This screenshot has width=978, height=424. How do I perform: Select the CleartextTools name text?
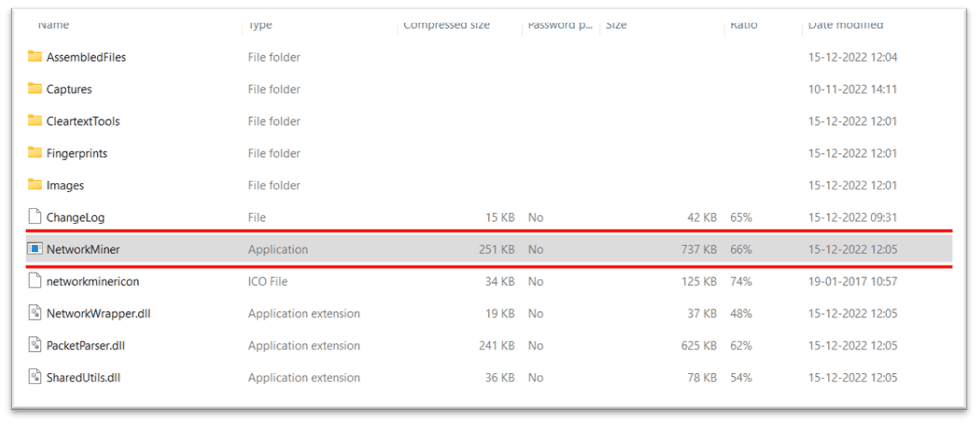pyautogui.click(x=83, y=121)
